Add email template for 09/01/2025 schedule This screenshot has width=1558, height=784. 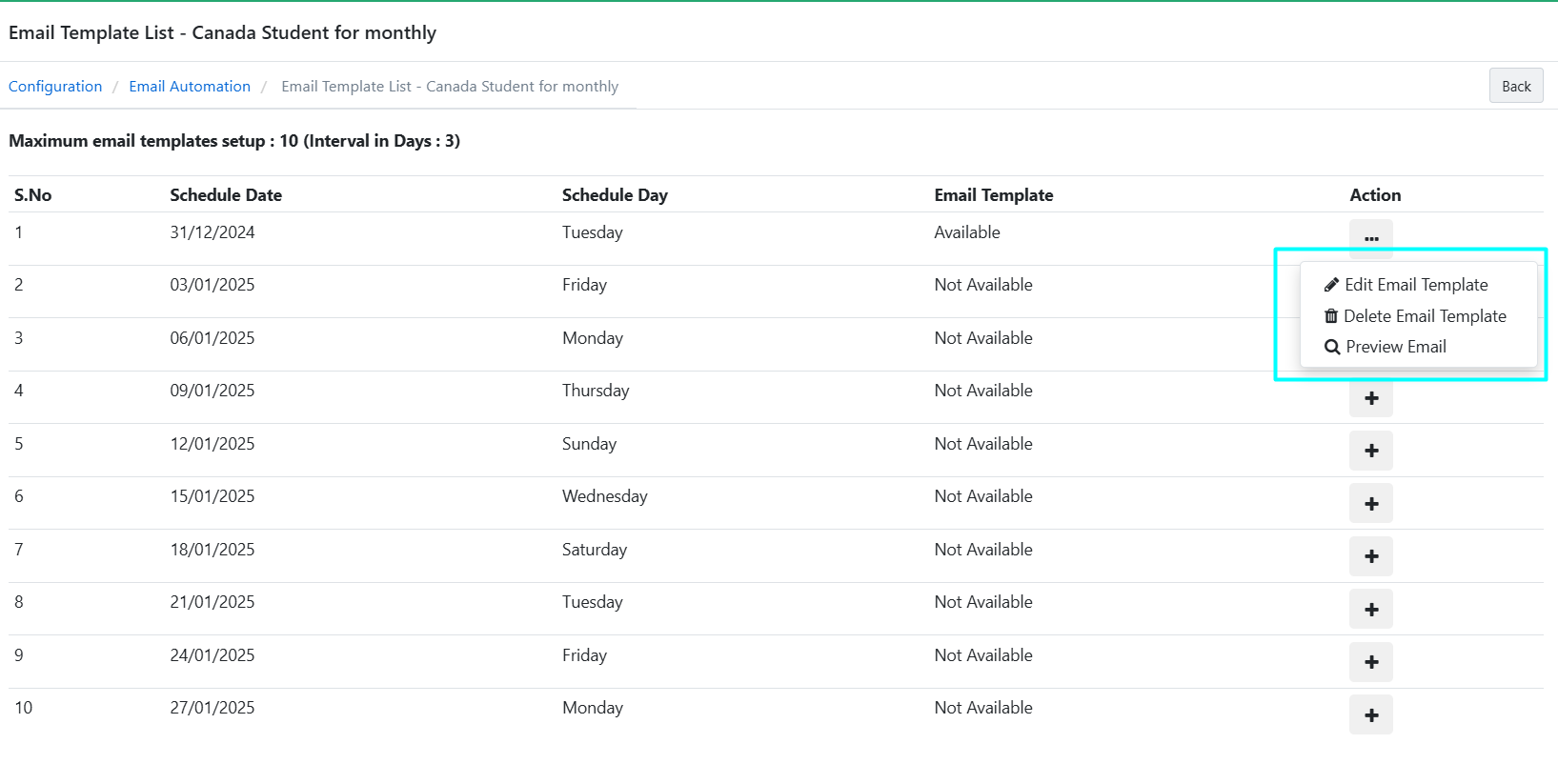tap(1370, 398)
